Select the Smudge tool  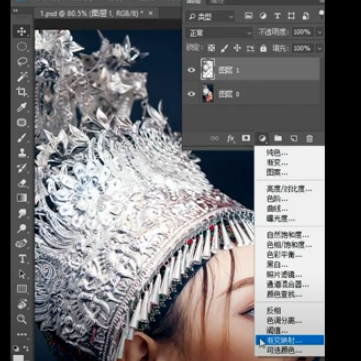pyautogui.click(x=22, y=213)
